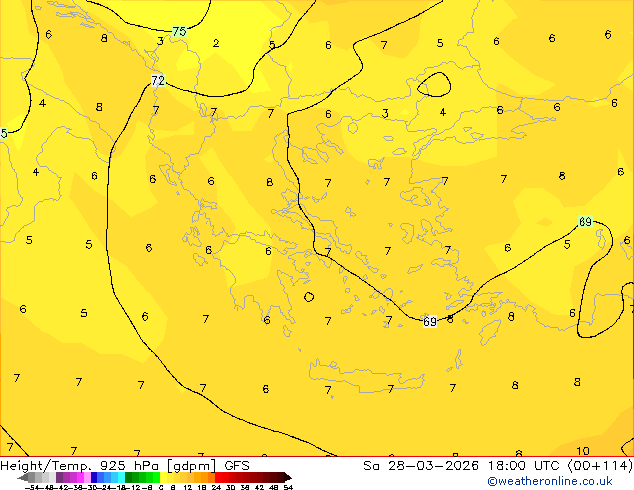Click the green-background 69 contour label

click(x=585, y=222)
